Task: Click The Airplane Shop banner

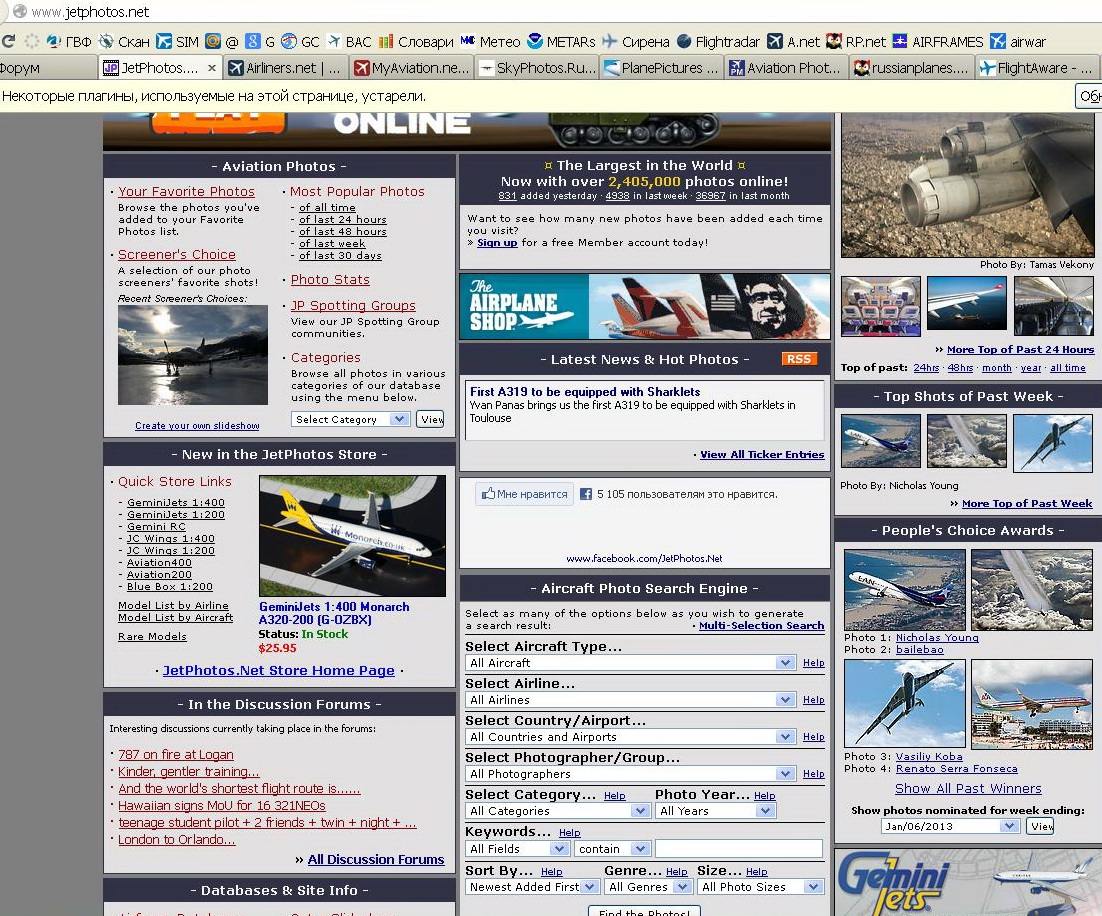Action: tap(644, 306)
